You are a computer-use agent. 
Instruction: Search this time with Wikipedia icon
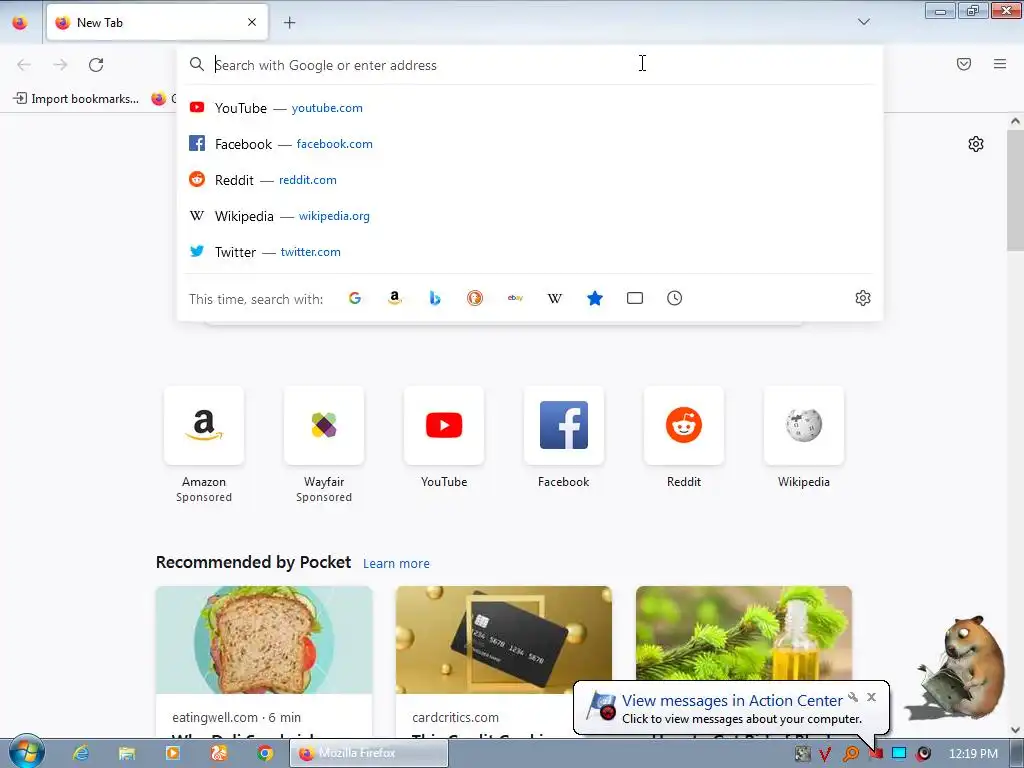click(554, 298)
